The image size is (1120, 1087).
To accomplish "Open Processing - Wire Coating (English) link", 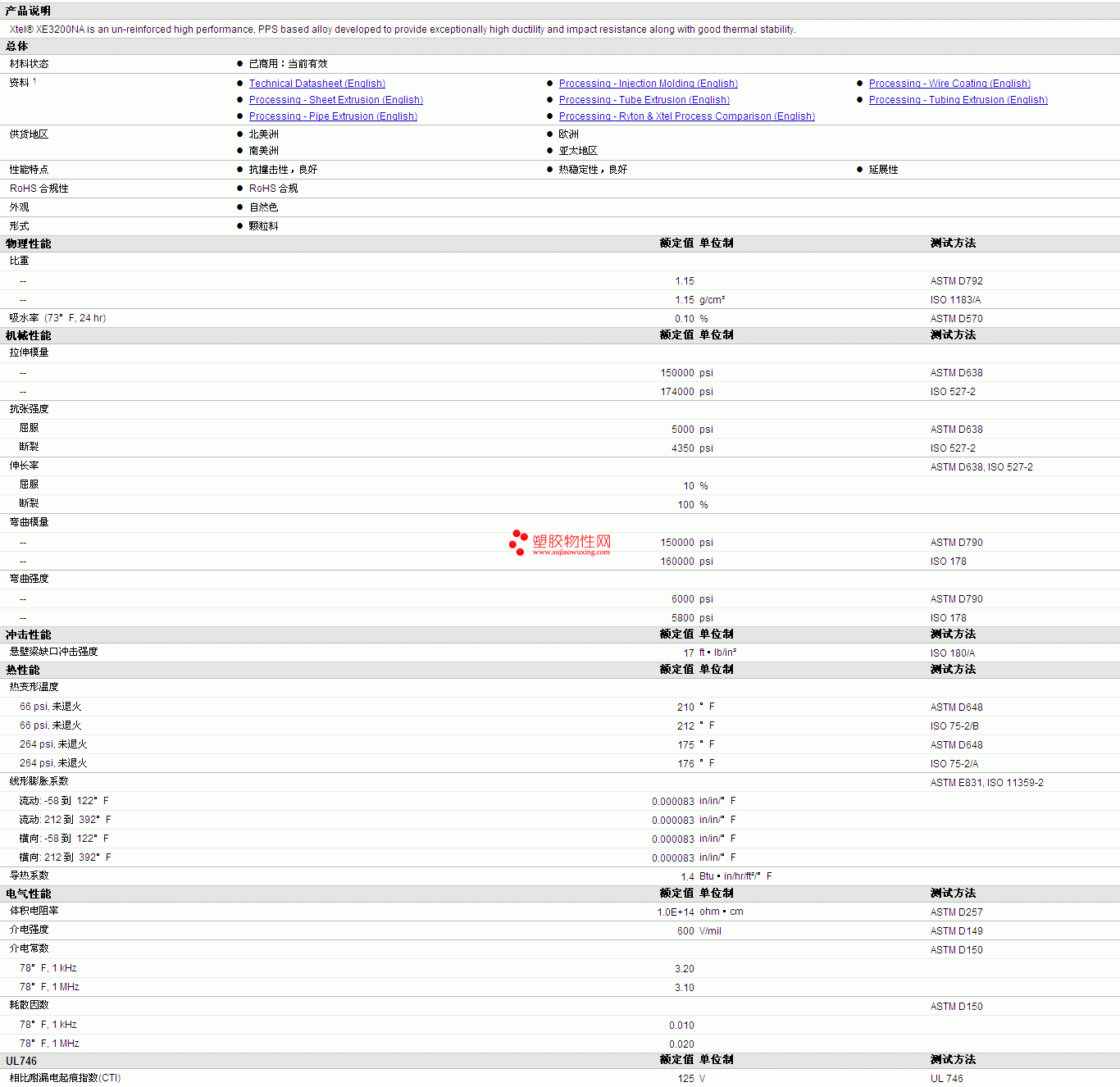I will pos(949,84).
